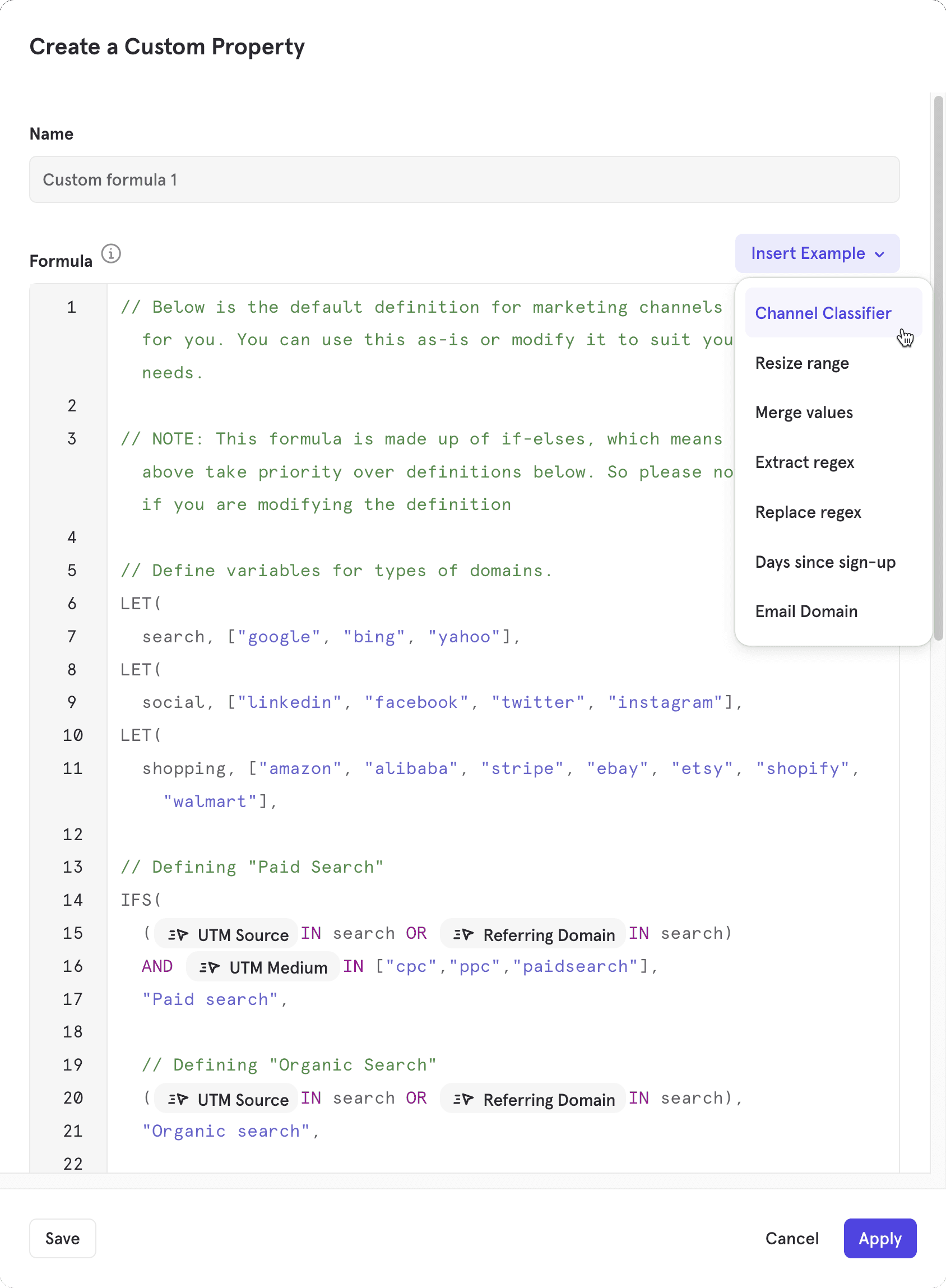Image resolution: width=946 pixels, height=1288 pixels.
Task: Insert the Extract regex example
Action: click(x=805, y=462)
